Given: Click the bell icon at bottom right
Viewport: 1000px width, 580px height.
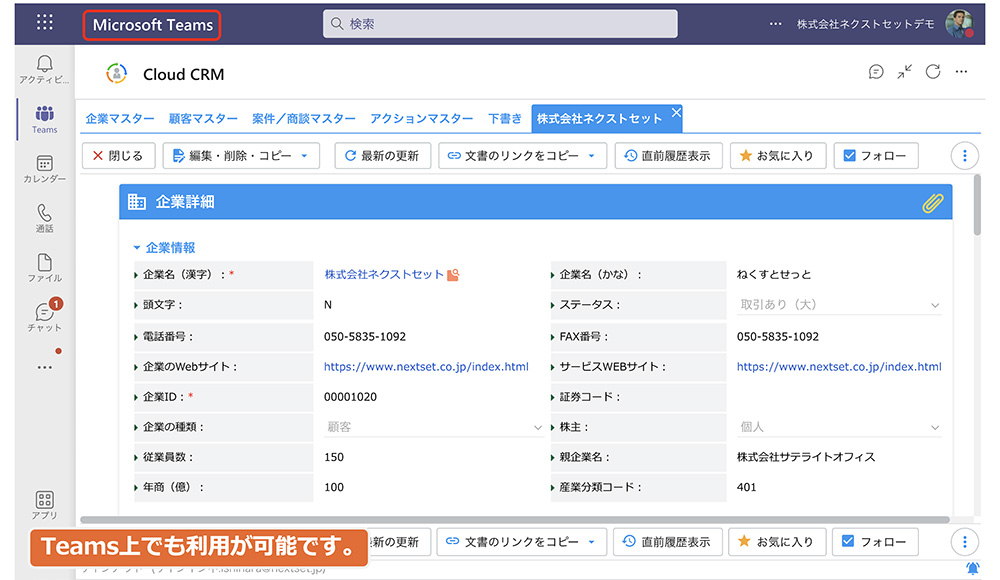Looking at the screenshot, I should pyautogui.click(x=973, y=568).
